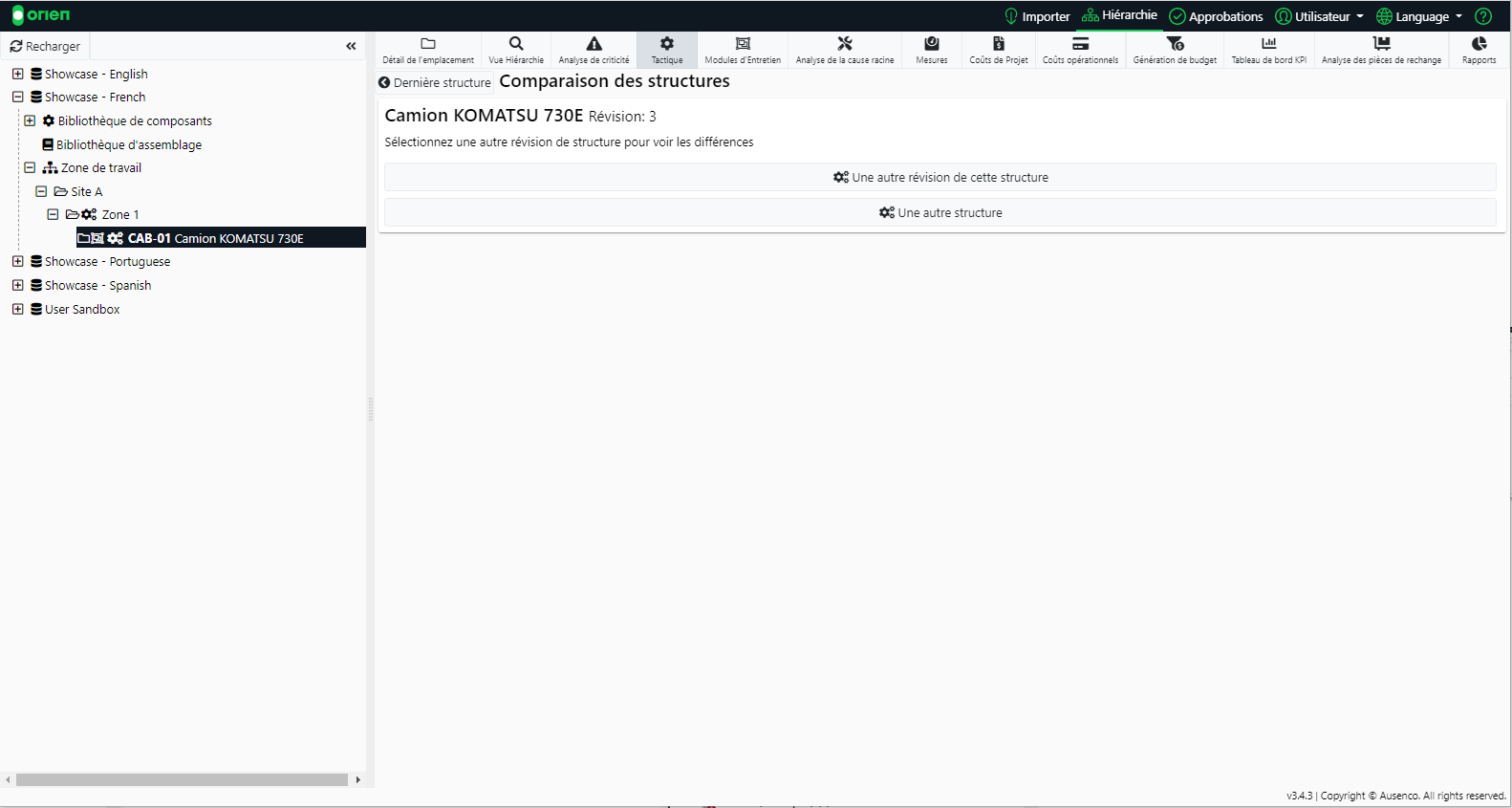Screen dimensions: 1512x808
Task: Open the Language dropdown menu
Action: [x=1420, y=16]
